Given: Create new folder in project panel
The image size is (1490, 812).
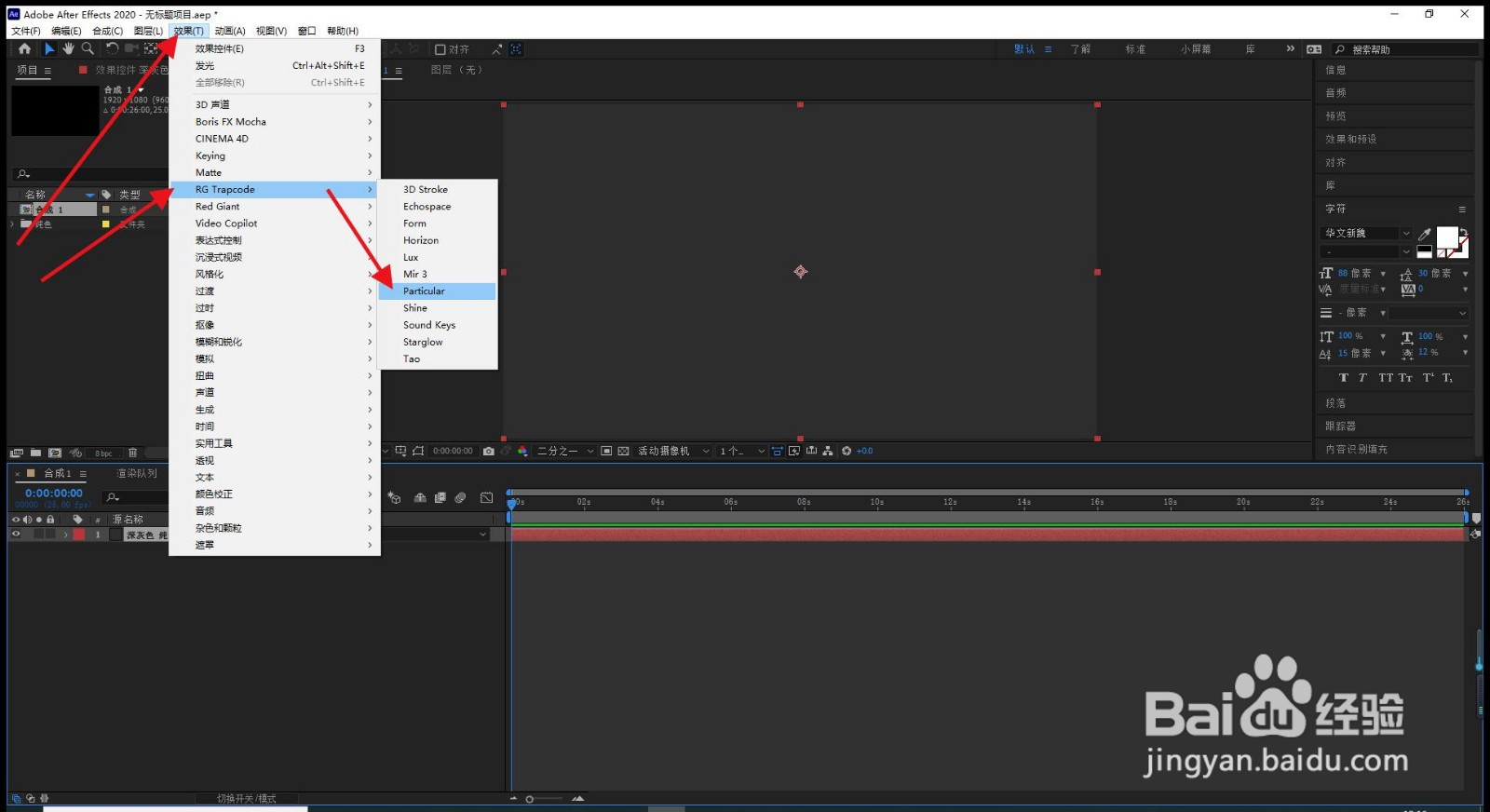Looking at the screenshot, I should click(x=35, y=453).
